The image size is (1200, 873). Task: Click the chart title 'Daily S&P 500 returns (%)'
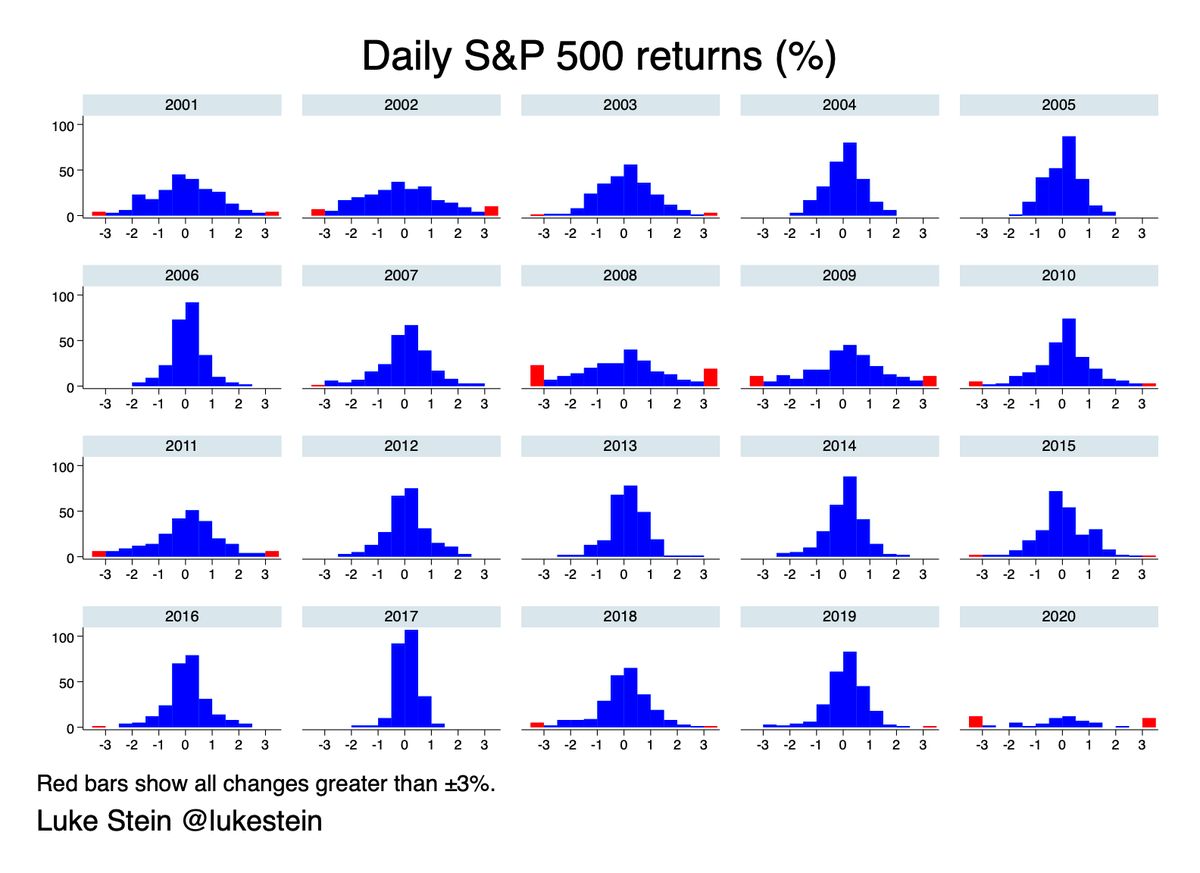point(598,57)
